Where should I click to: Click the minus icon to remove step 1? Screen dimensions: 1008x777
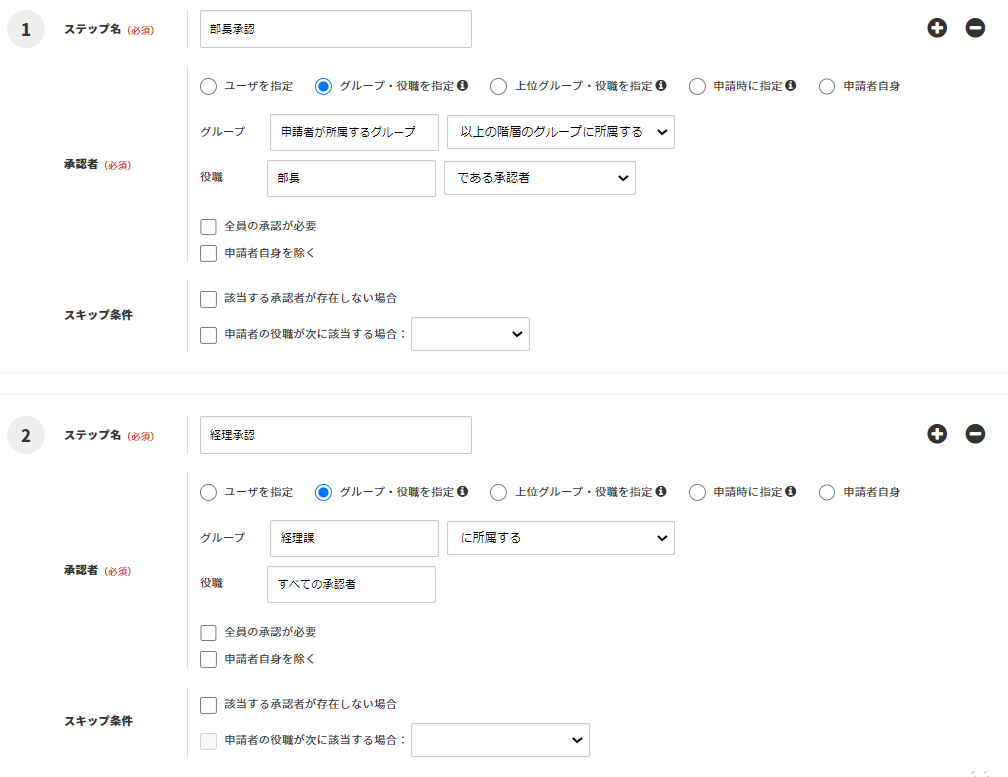pos(975,28)
